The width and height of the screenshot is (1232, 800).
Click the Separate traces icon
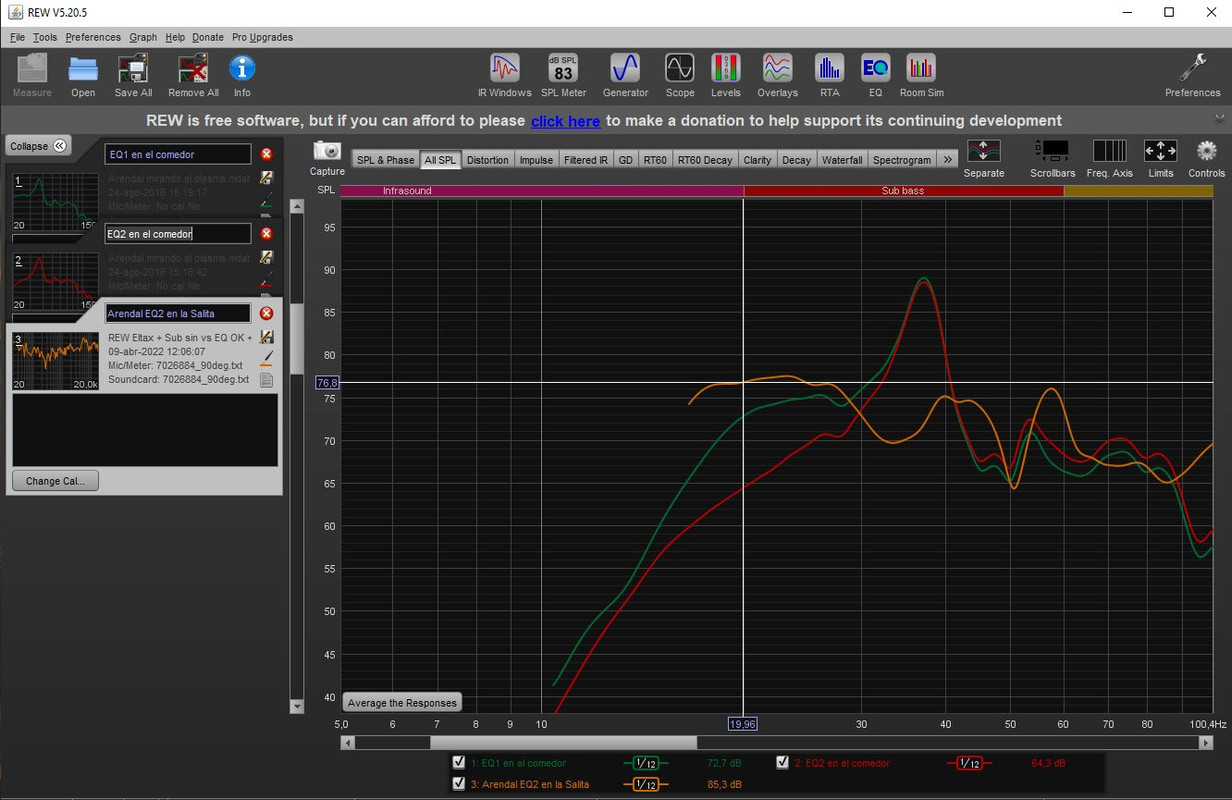pyautogui.click(x=984, y=151)
